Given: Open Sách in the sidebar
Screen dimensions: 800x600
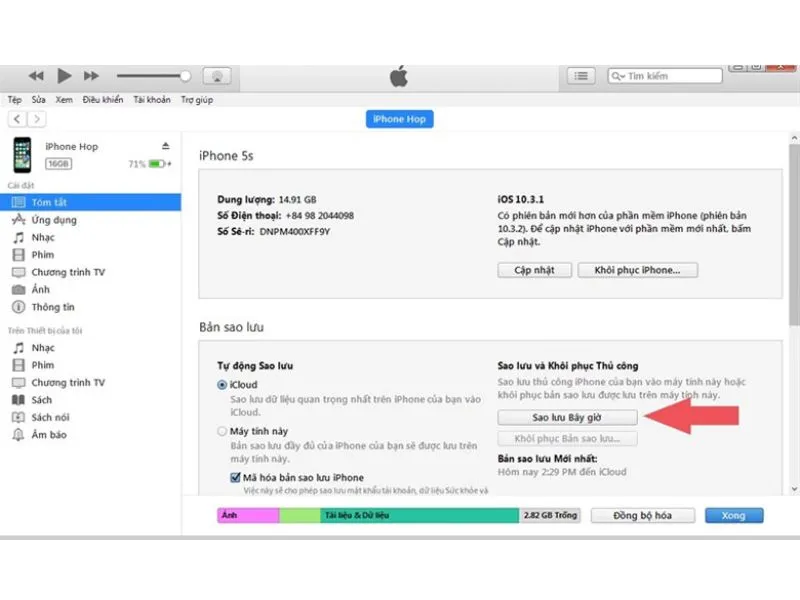Looking at the screenshot, I should pos(41,399).
